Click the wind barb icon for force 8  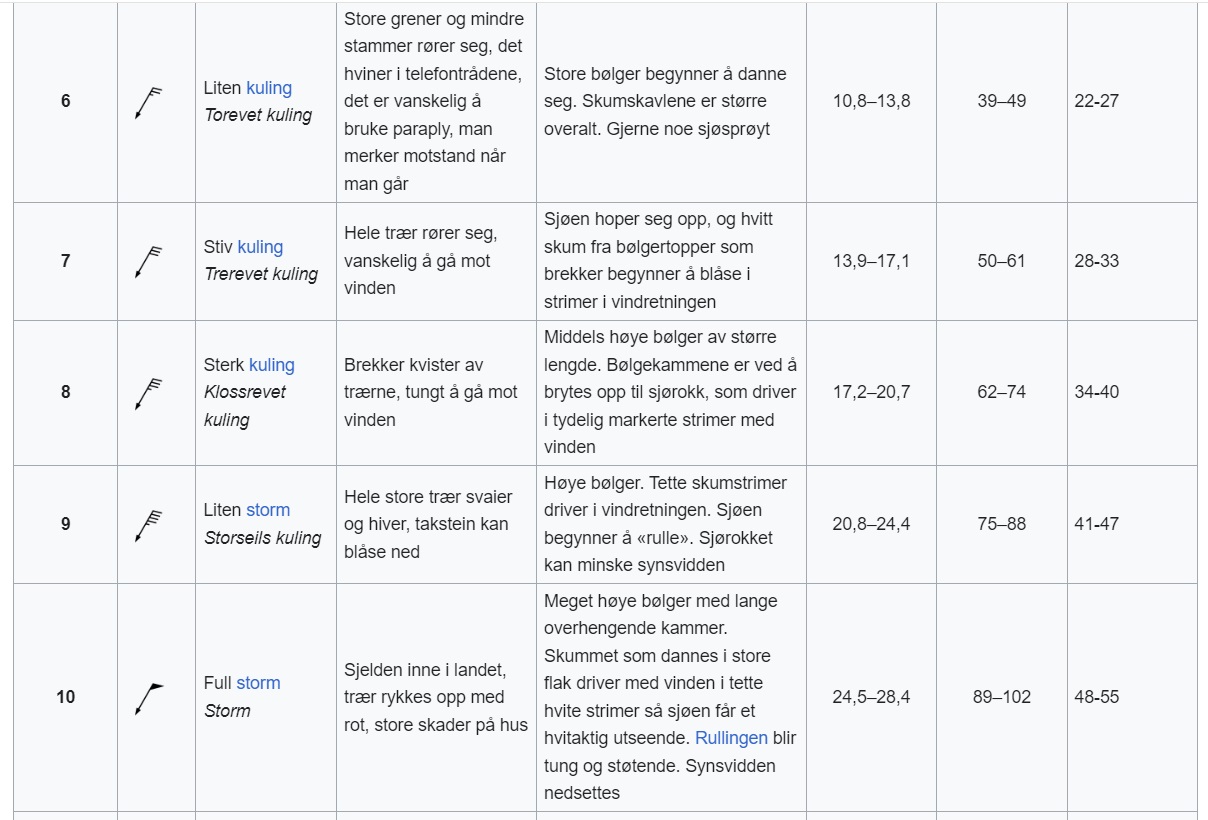148,393
